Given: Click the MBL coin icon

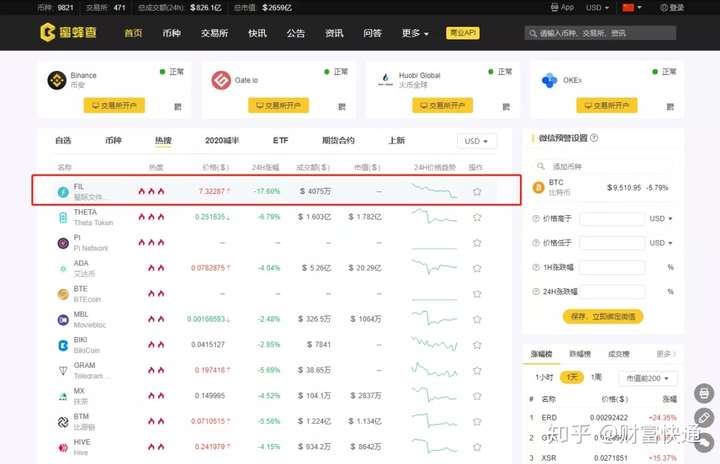Looking at the screenshot, I should pos(63,320).
